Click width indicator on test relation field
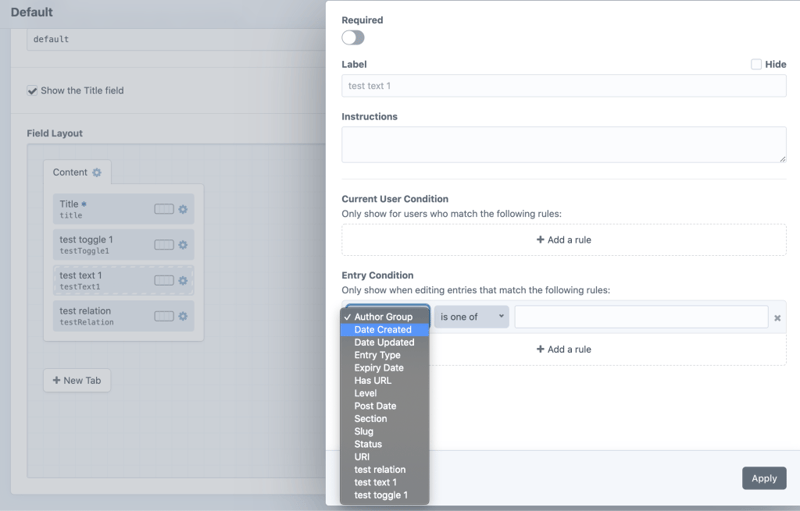The height and width of the screenshot is (511, 800). coord(164,317)
